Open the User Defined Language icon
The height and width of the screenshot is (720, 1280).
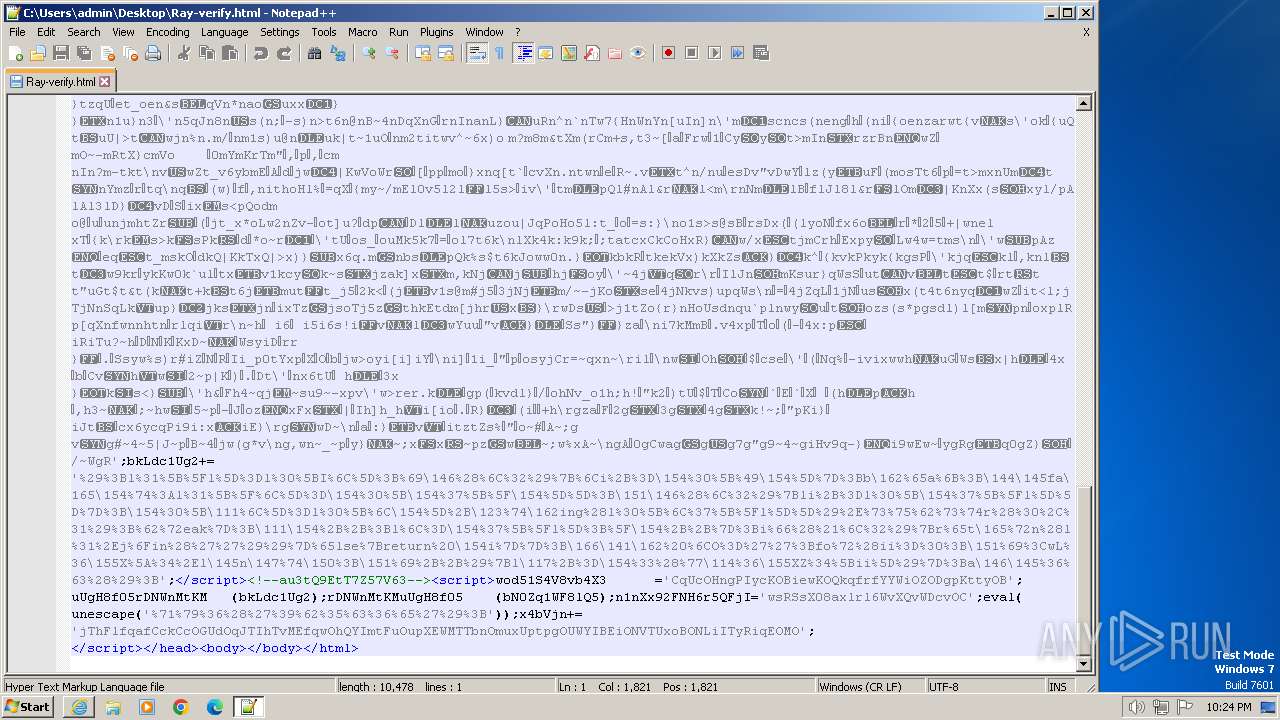tap(546, 53)
